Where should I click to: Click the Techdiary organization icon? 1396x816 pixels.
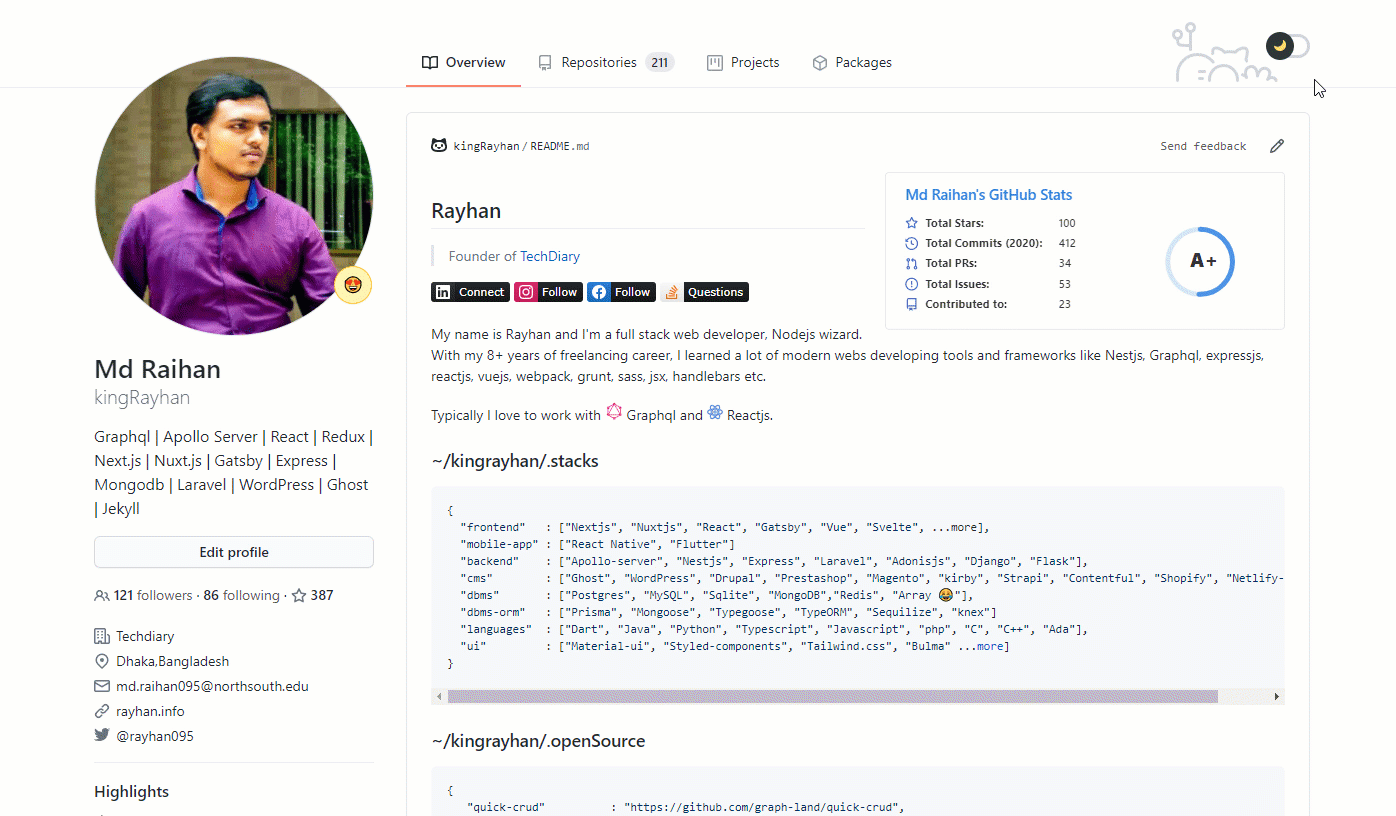(101, 636)
